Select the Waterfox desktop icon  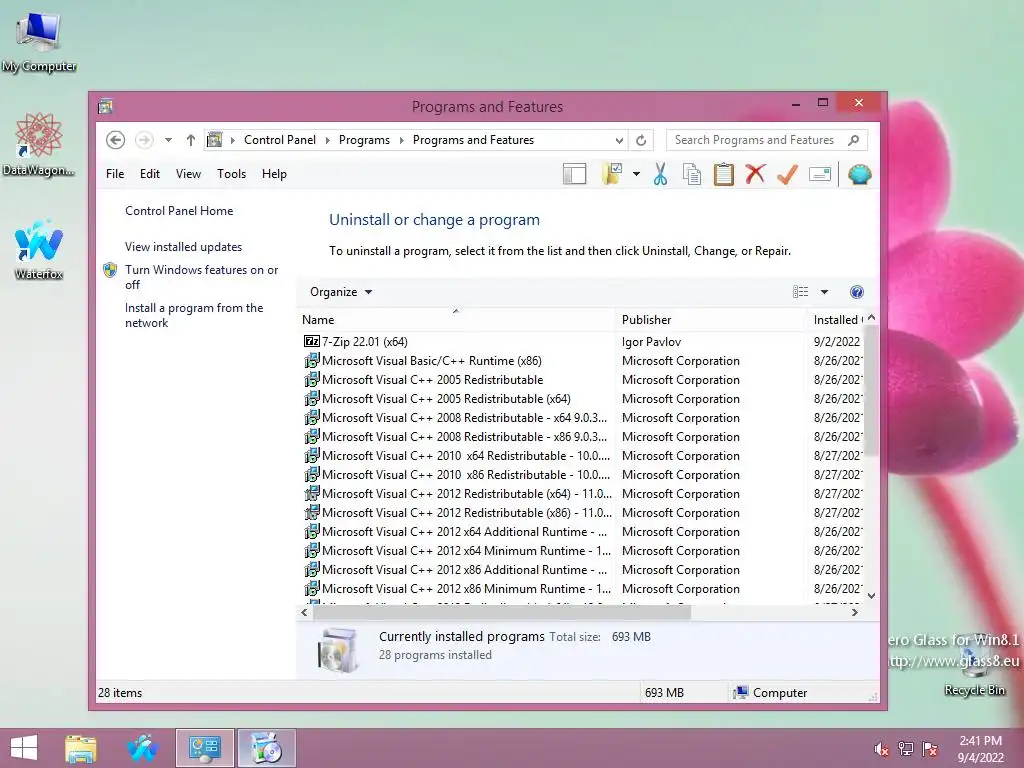(x=39, y=249)
